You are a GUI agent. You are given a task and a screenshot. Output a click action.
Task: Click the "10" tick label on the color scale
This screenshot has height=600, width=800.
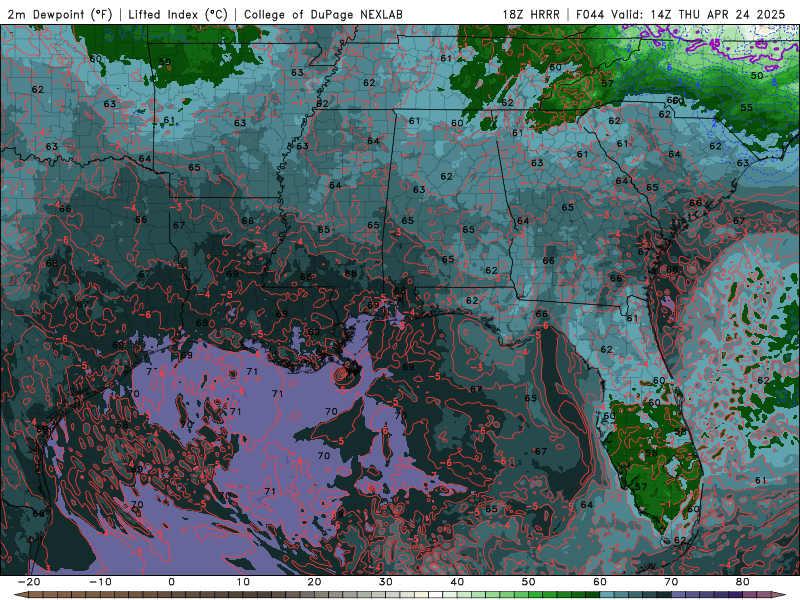click(x=243, y=582)
